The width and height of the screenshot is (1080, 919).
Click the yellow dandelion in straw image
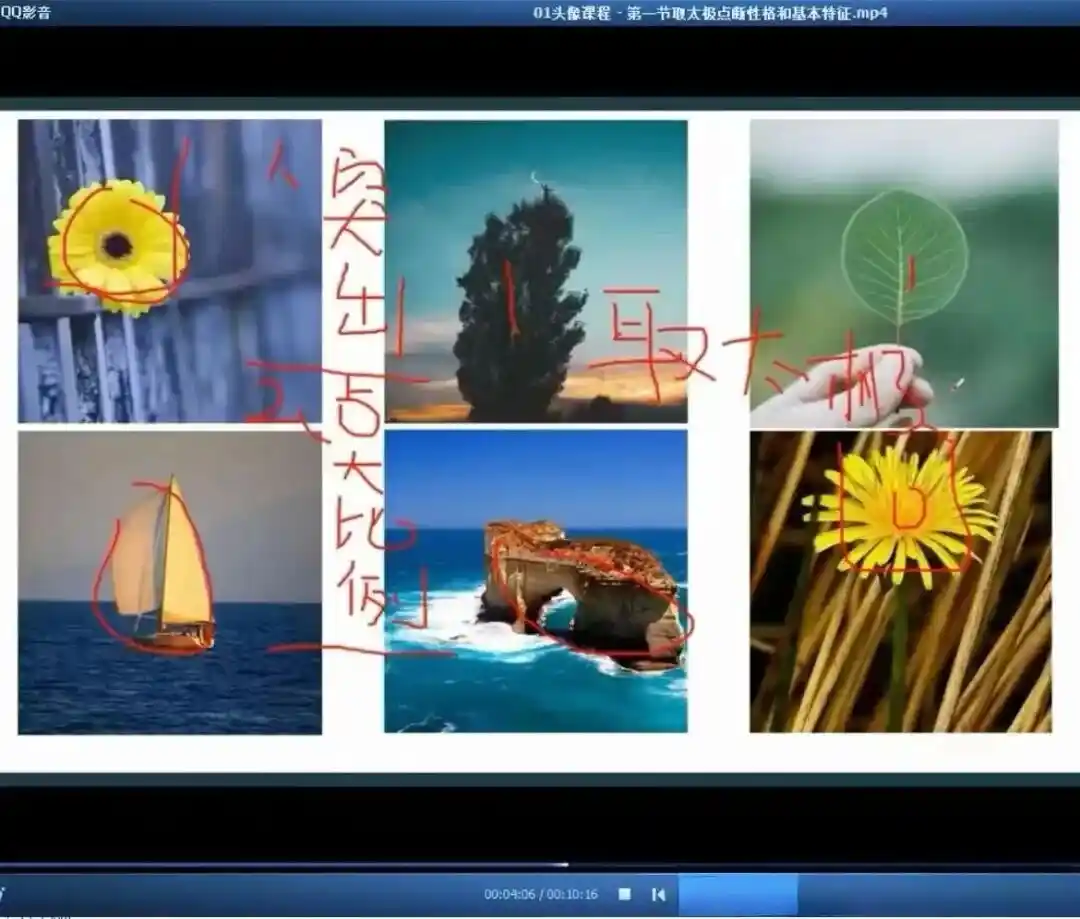tap(901, 582)
